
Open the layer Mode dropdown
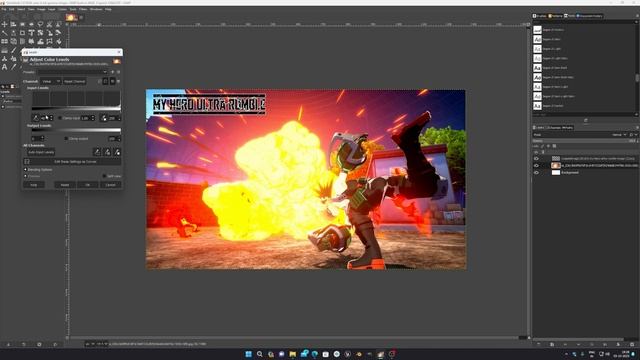(580, 134)
